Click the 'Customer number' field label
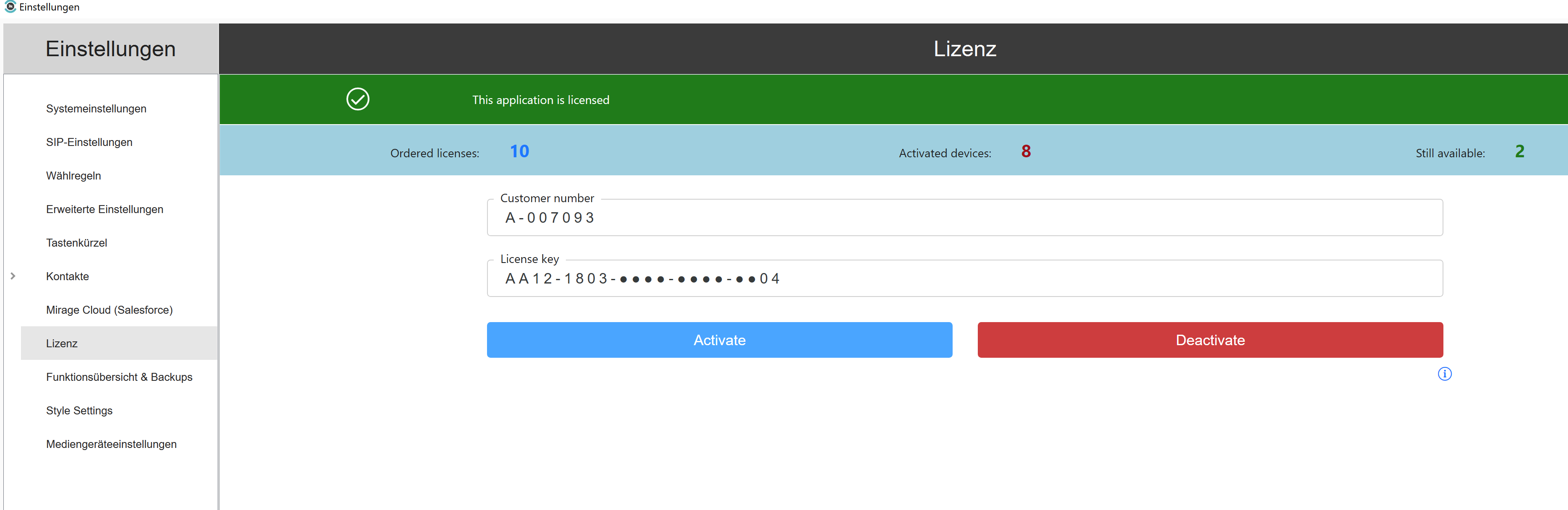 point(547,198)
